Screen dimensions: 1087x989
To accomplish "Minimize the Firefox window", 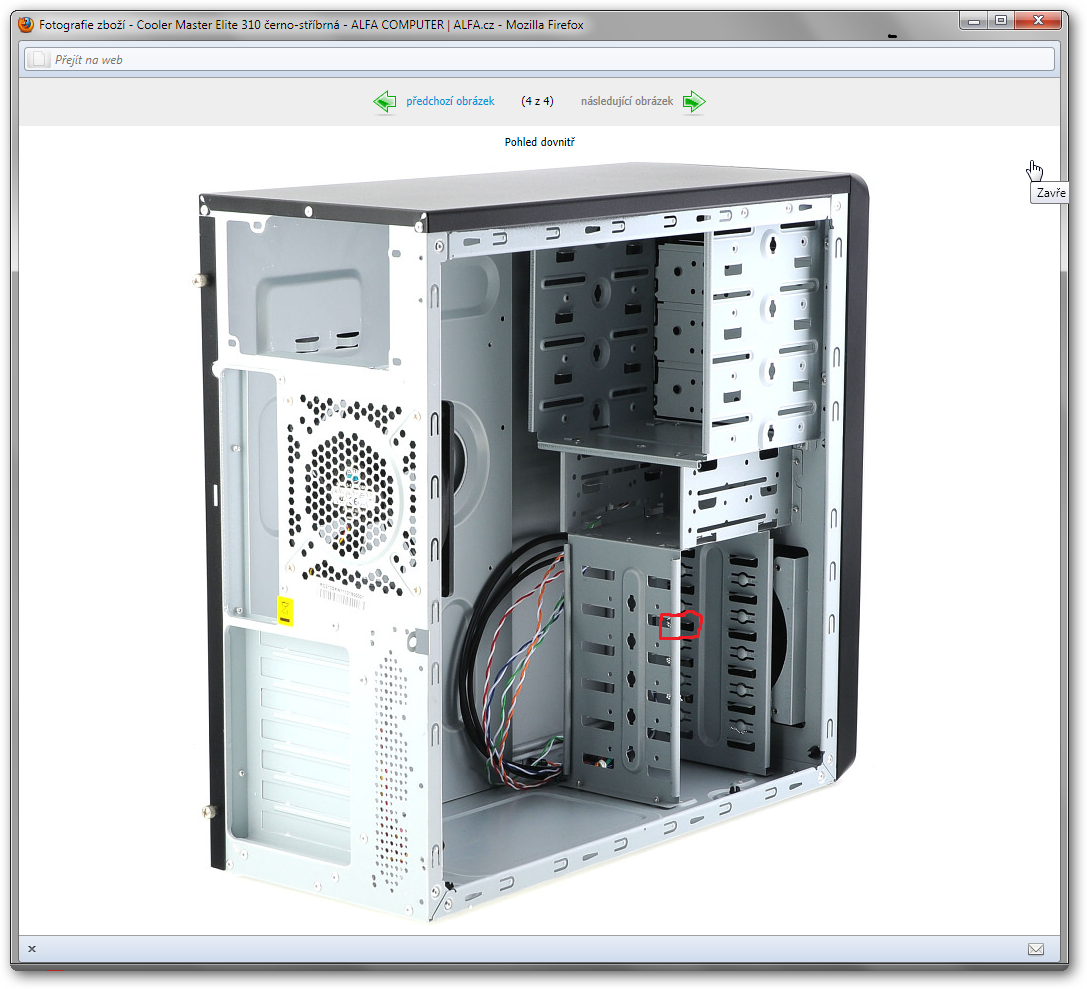I will [x=973, y=21].
